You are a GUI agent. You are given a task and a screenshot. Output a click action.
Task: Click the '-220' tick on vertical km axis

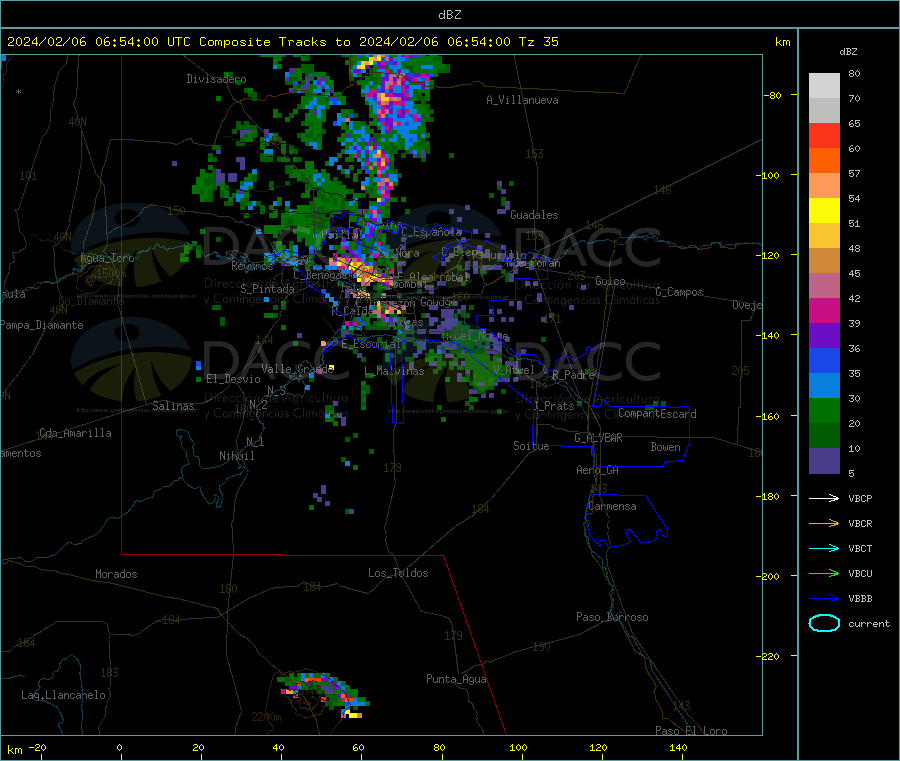[768, 656]
